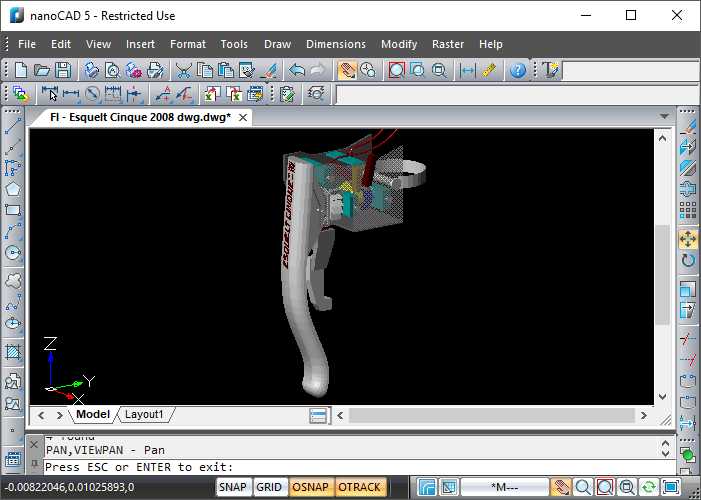Open the Dimensions menu

pos(335,44)
